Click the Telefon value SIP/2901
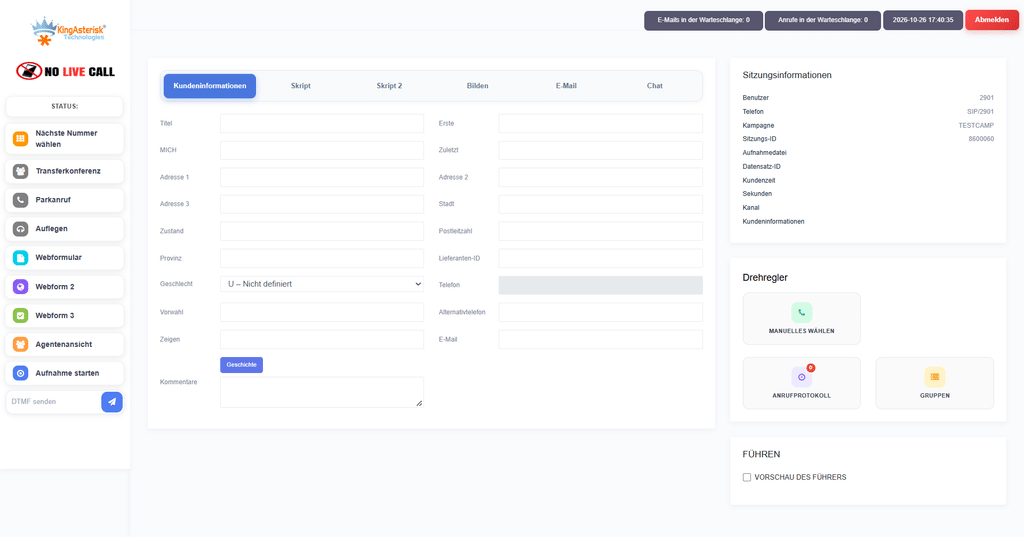1024x537 pixels. click(980, 112)
